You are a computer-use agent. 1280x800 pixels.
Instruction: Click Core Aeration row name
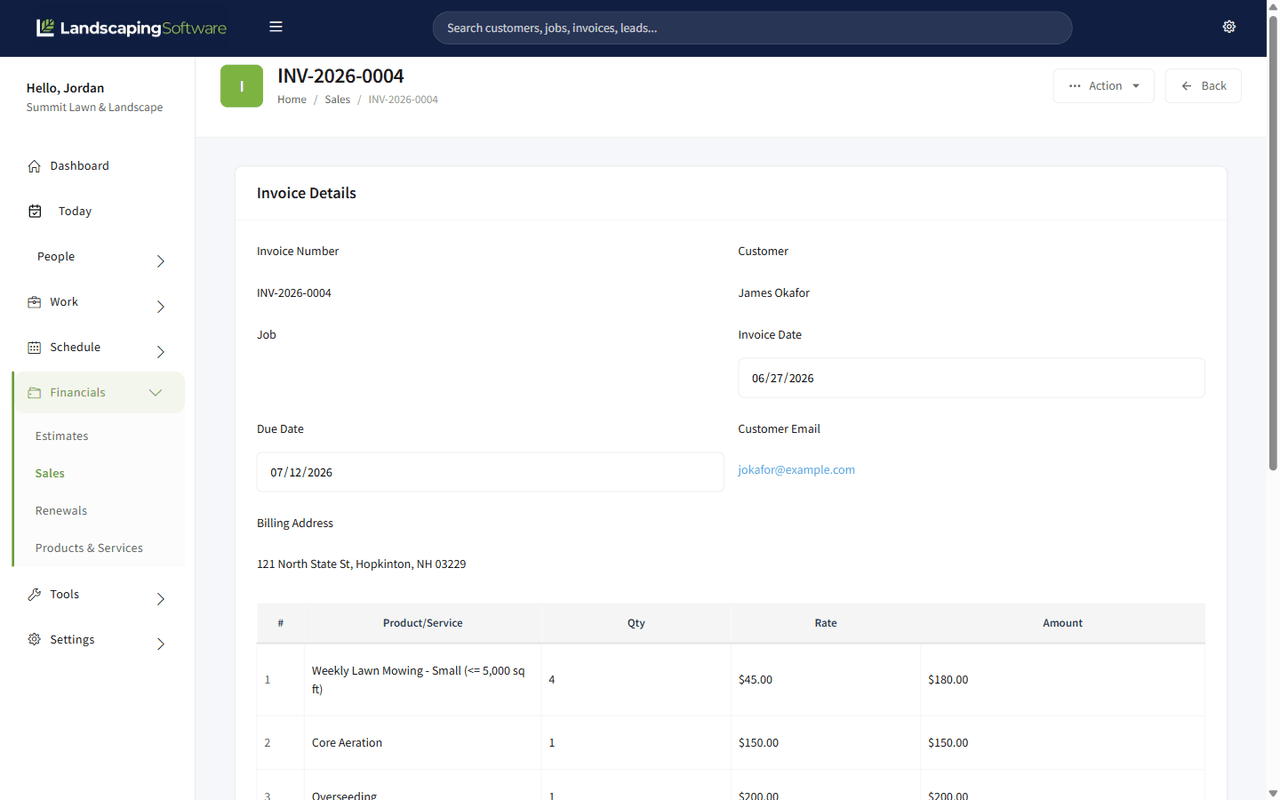pos(347,743)
